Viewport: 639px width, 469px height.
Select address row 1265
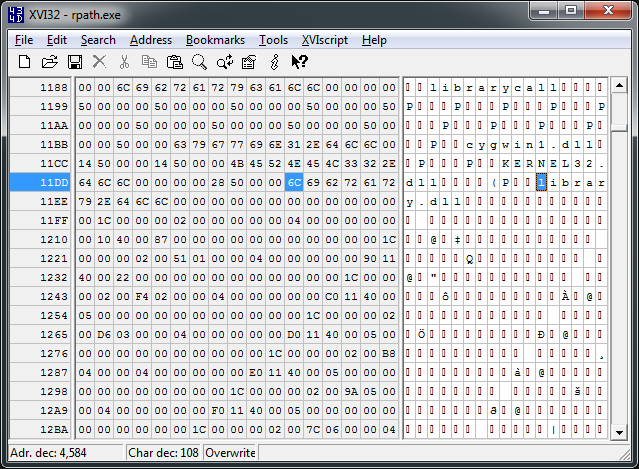point(40,335)
